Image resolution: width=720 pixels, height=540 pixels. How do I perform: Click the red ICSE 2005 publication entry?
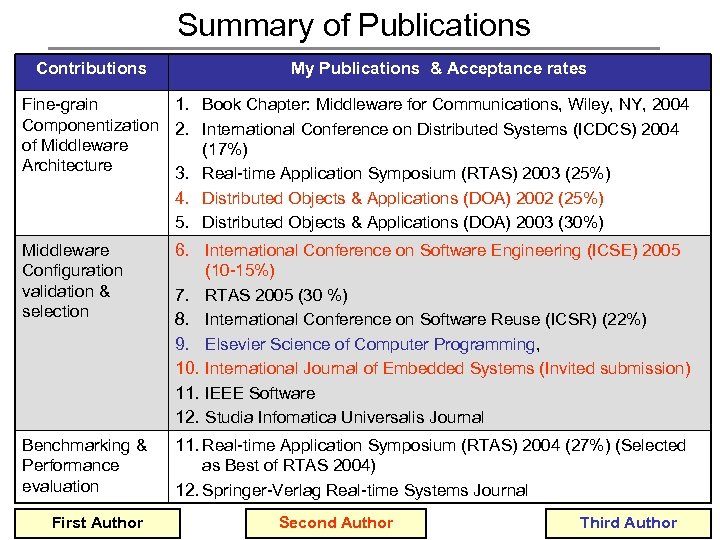428,260
